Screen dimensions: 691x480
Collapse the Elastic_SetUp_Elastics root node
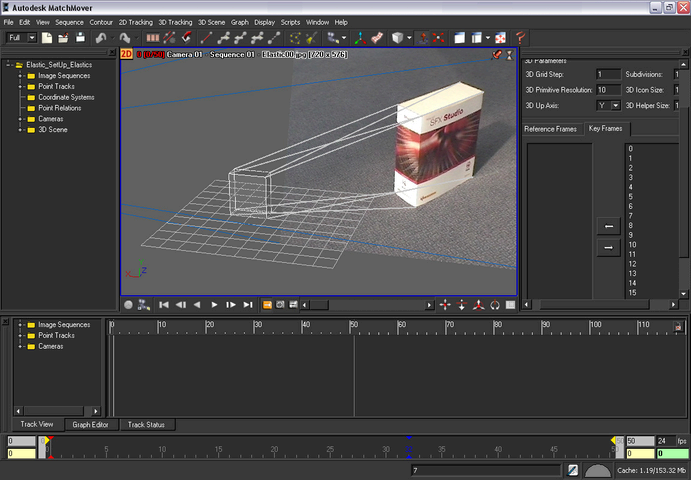[8, 65]
